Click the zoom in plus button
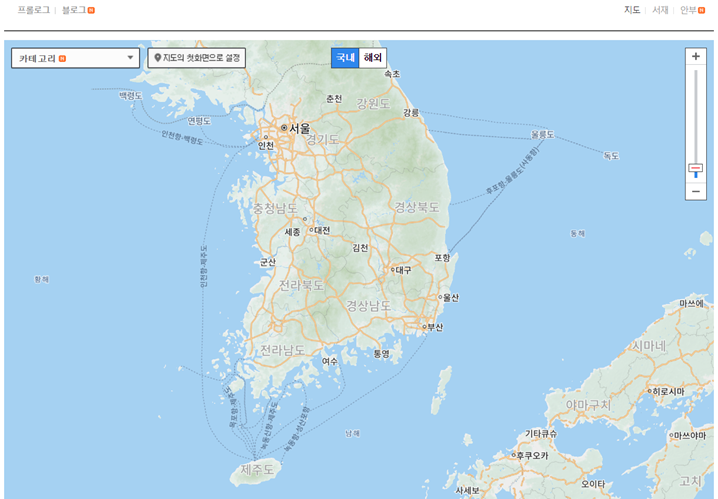This screenshot has width=718, height=499. click(696, 56)
